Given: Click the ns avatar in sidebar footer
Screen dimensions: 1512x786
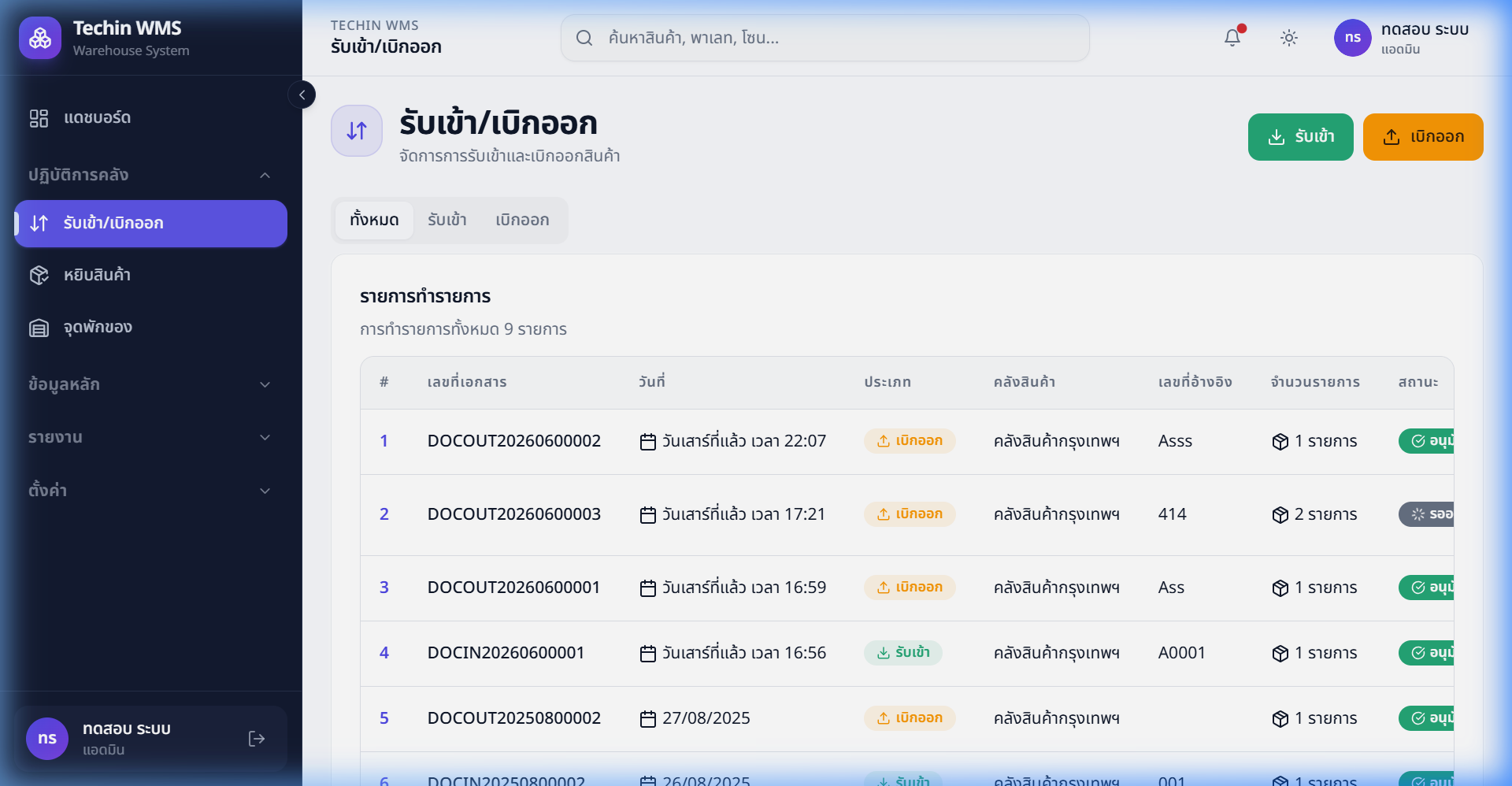Looking at the screenshot, I should pos(47,739).
